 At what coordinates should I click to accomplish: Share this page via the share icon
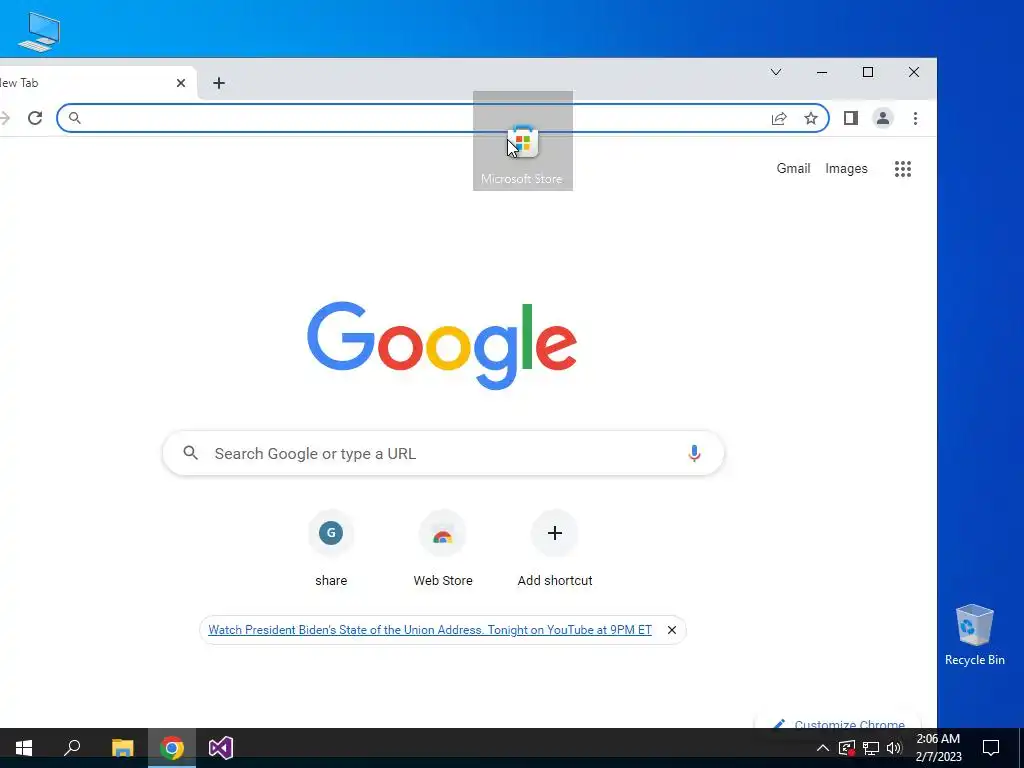click(x=778, y=118)
